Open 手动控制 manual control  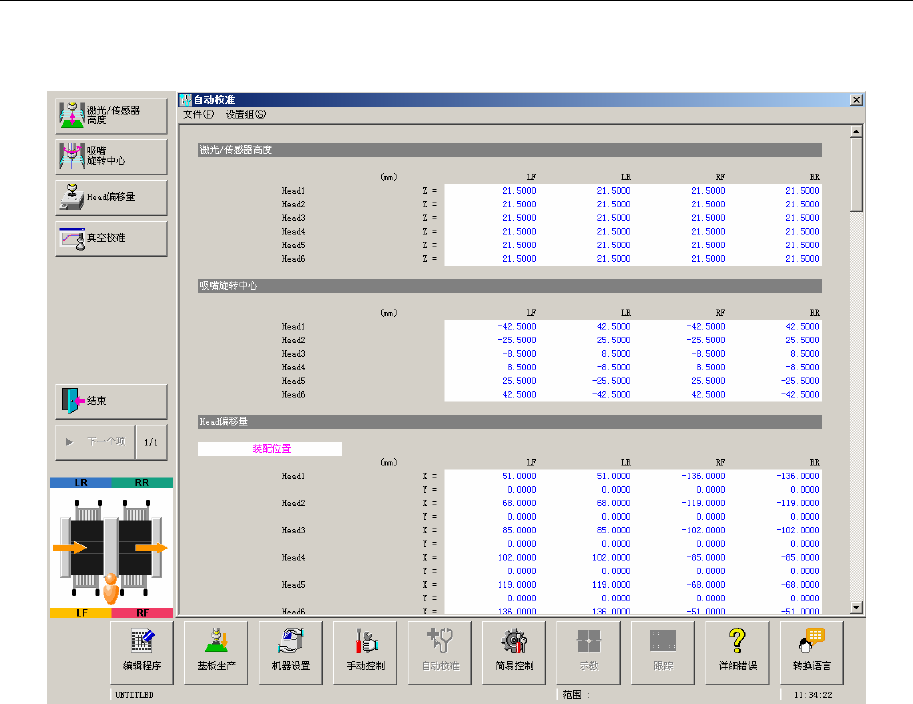click(364, 649)
